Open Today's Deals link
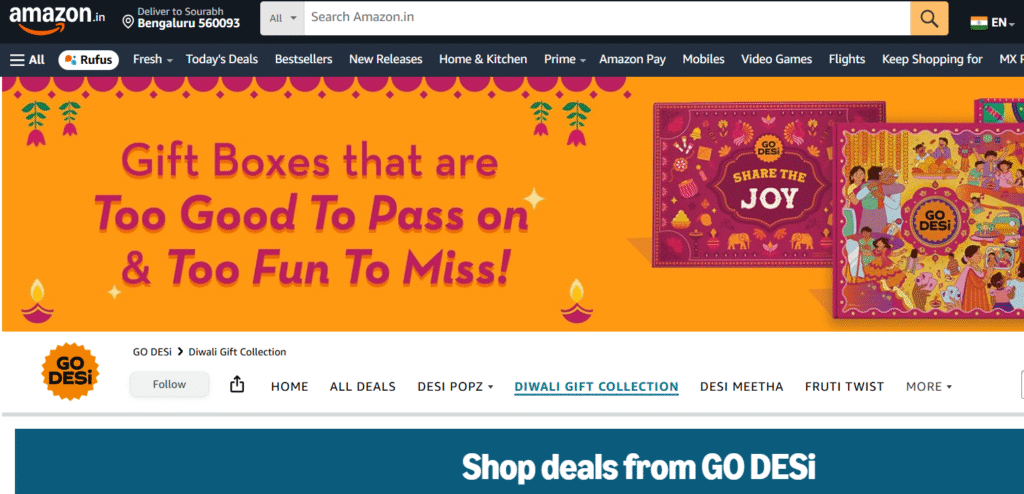1024x494 pixels. (x=221, y=59)
